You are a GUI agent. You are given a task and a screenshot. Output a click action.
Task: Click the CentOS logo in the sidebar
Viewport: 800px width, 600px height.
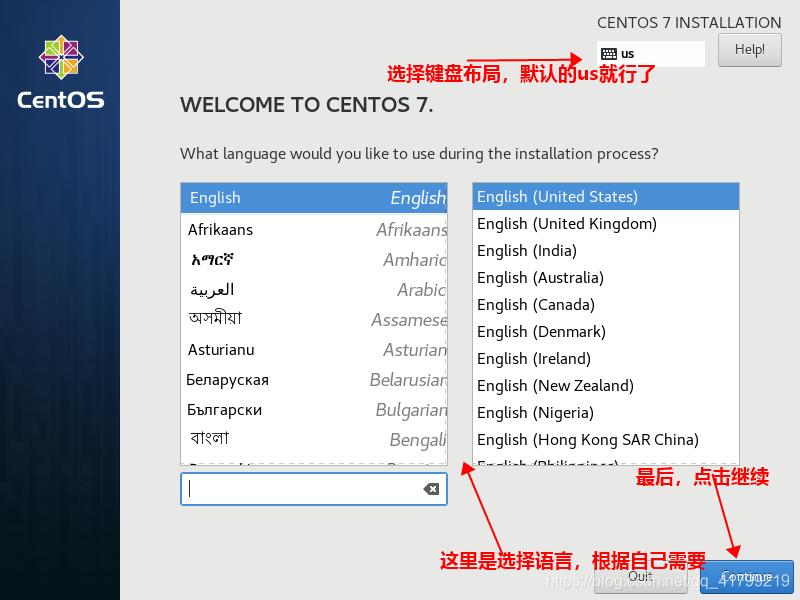pyautogui.click(x=61, y=72)
